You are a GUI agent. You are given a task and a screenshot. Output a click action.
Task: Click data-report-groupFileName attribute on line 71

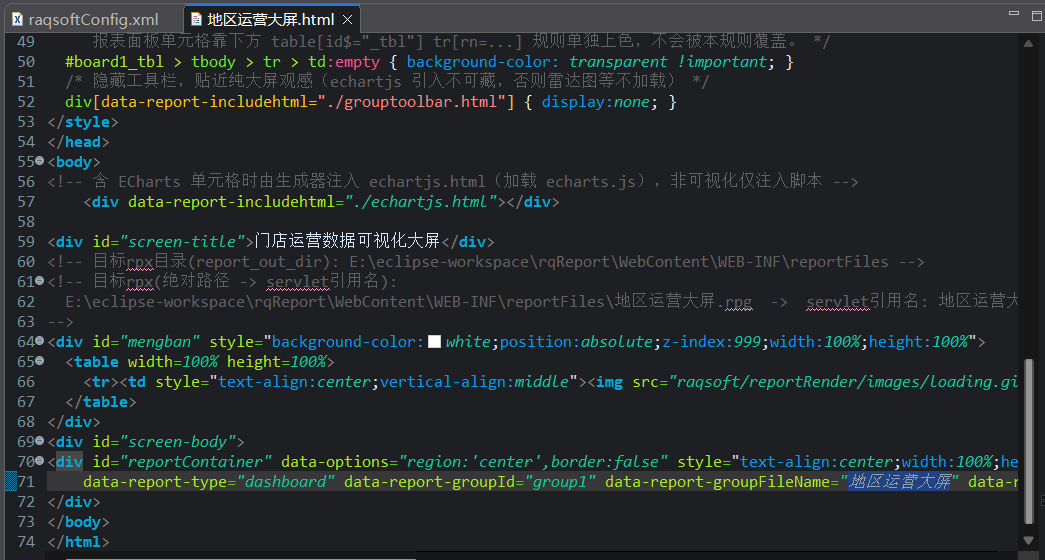pyautogui.click(x=717, y=482)
